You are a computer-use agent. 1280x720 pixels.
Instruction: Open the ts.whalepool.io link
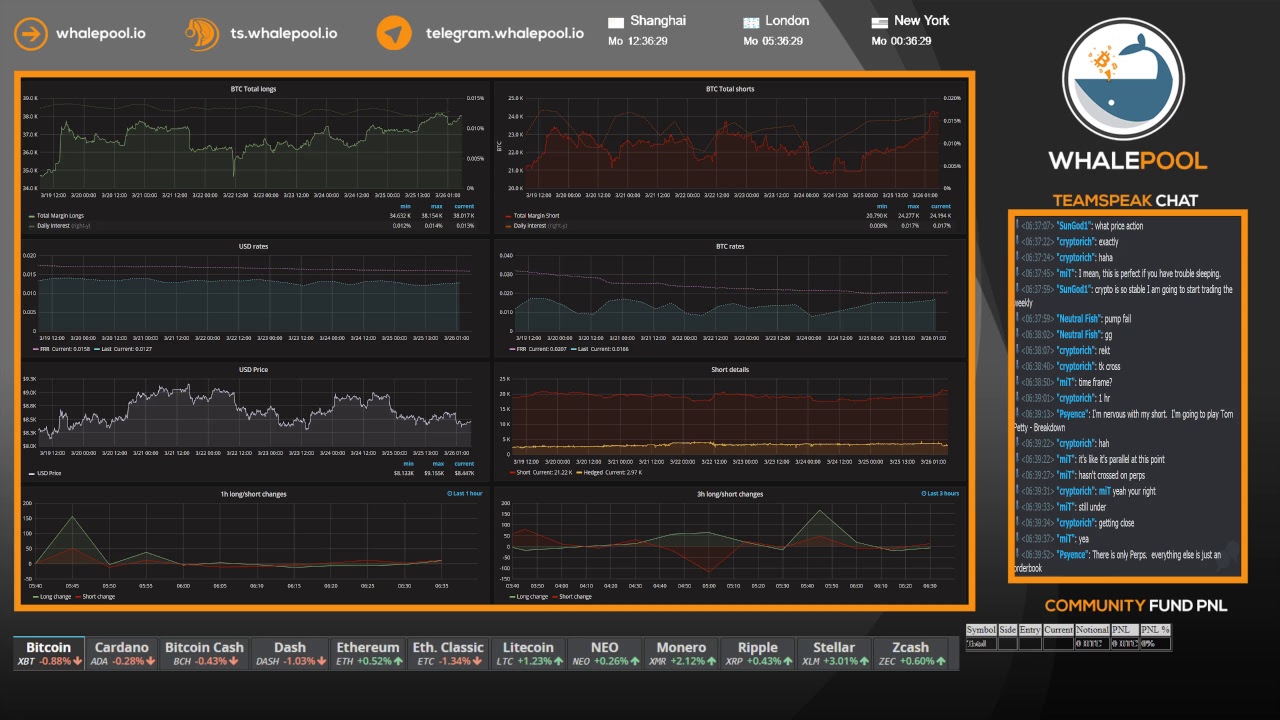pos(284,33)
